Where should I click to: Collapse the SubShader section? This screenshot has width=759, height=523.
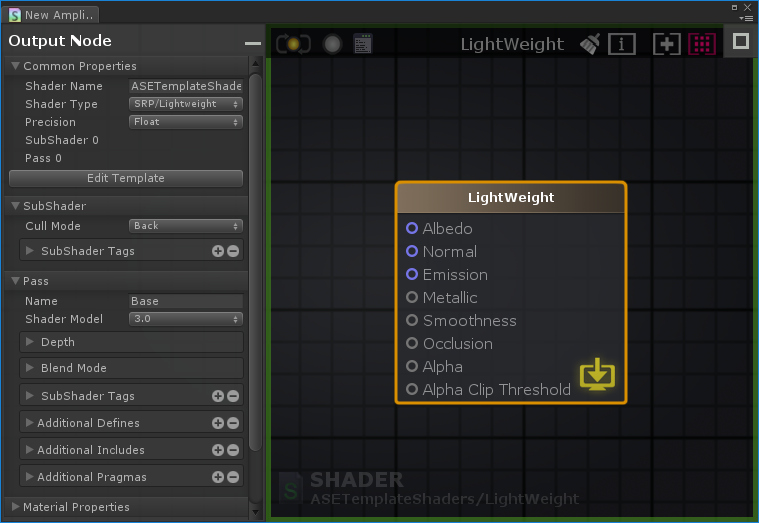(x=15, y=206)
